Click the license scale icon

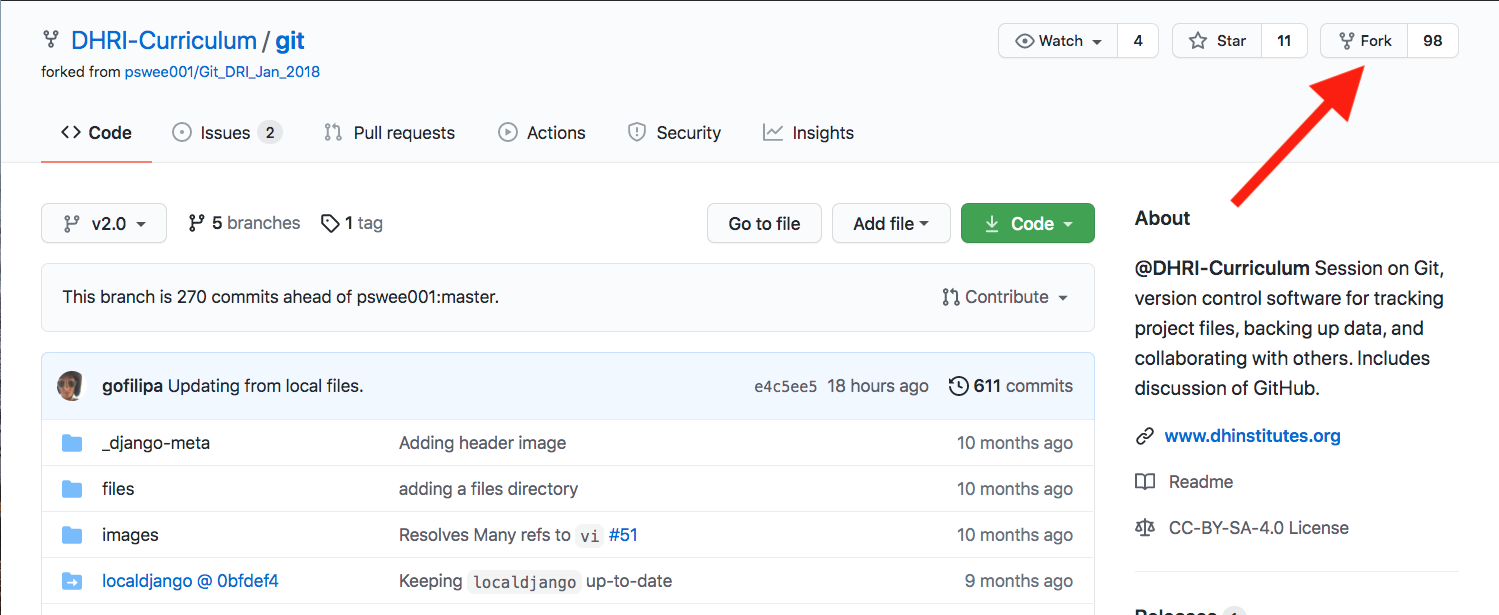coord(1145,528)
